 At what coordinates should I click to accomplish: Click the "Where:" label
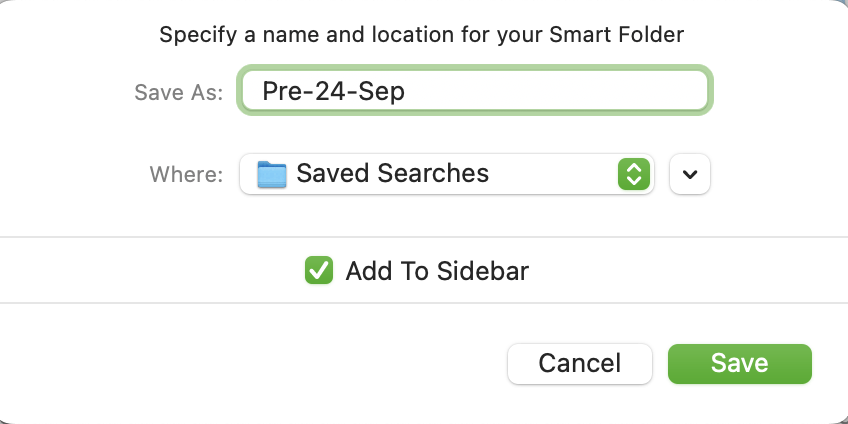coord(186,174)
